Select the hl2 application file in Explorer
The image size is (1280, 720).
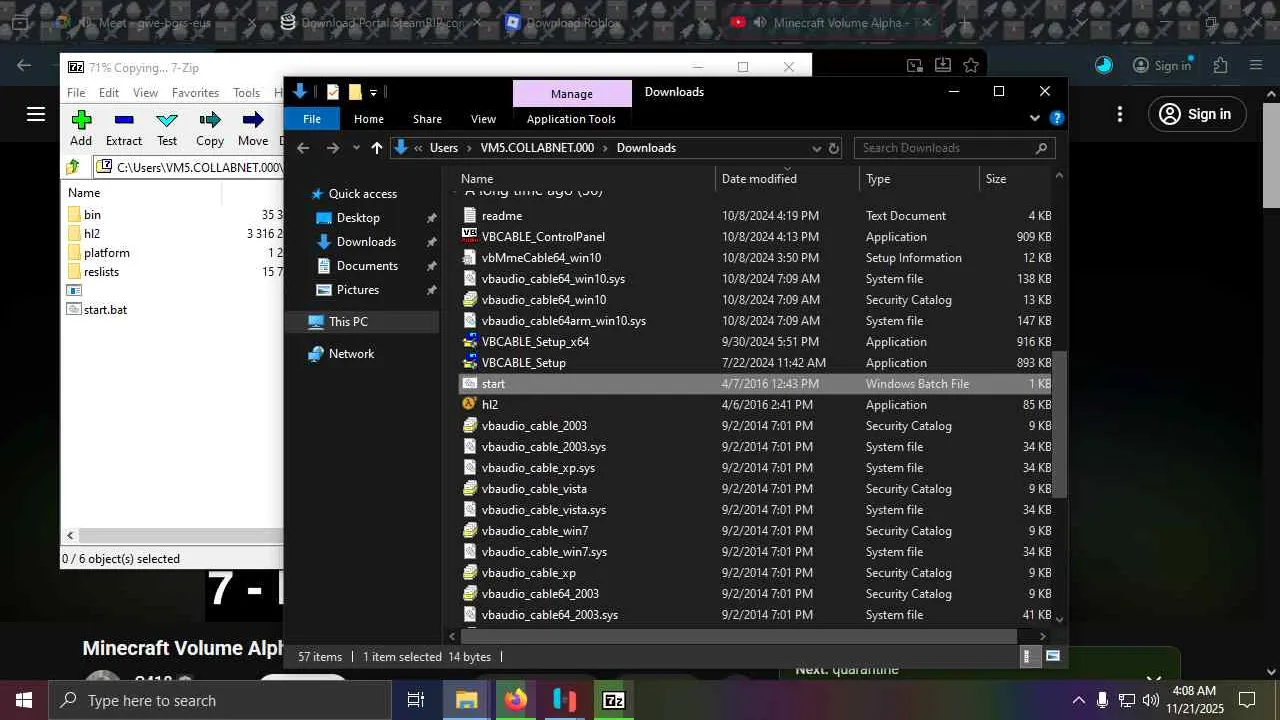(490, 405)
